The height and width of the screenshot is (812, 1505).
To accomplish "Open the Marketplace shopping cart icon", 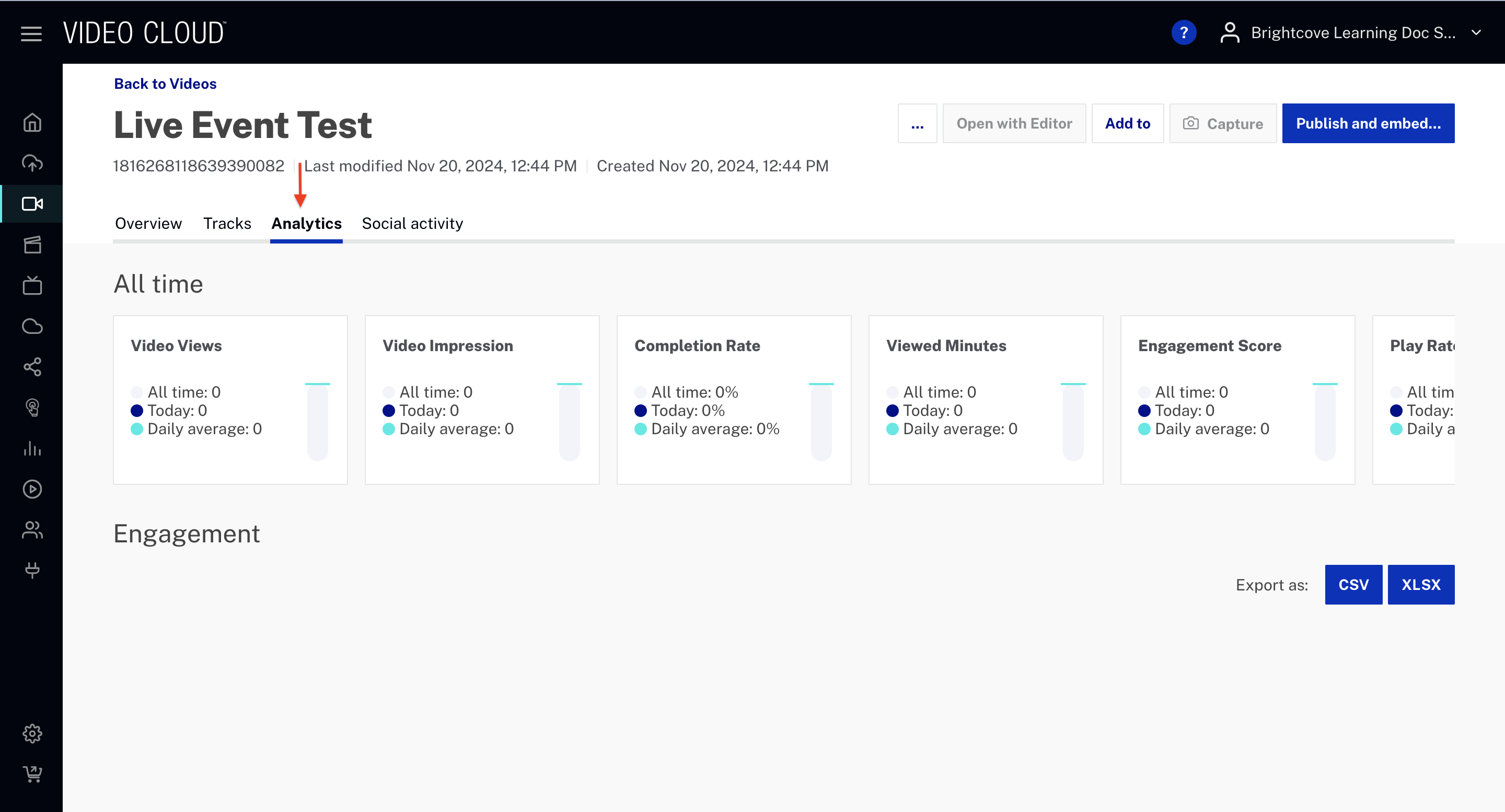I will coord(32,774).
